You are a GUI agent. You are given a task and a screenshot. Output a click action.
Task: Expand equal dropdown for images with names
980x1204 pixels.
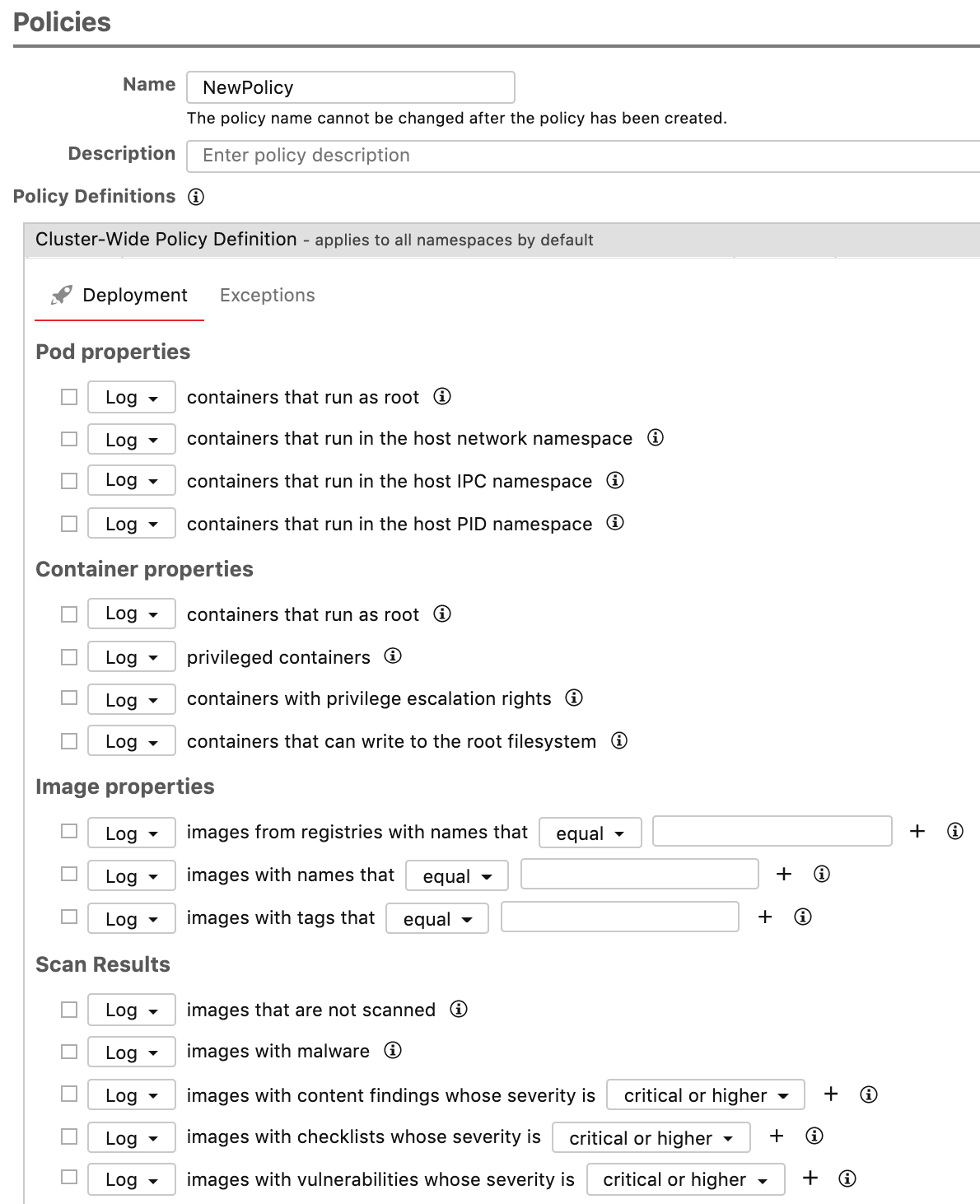point(457,875)
